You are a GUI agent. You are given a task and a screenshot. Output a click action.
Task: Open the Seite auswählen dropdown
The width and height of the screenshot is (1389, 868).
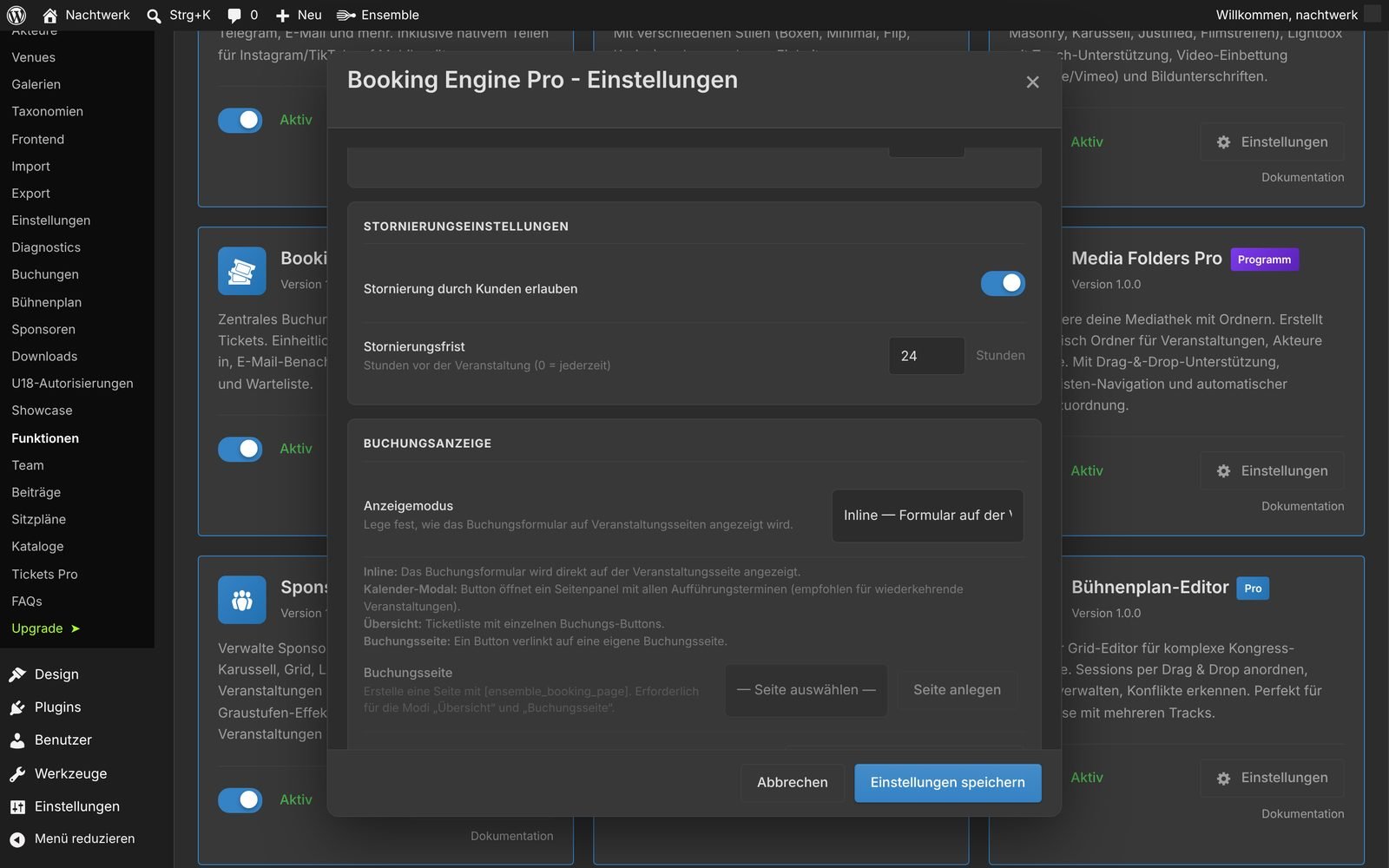tap(806, 690)
